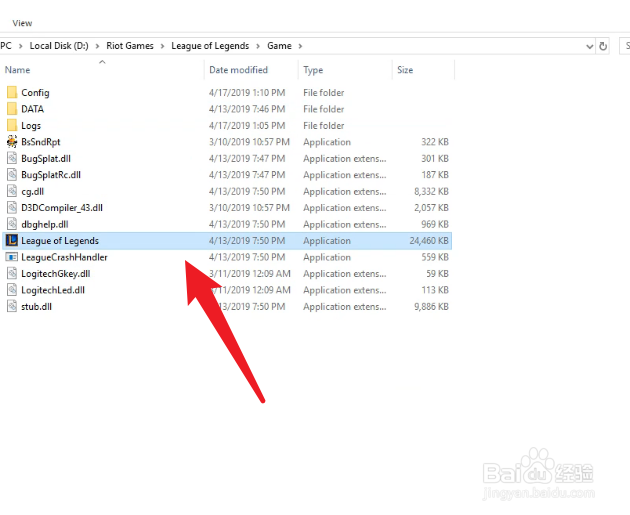Select the D3DCompiler_43.dll file name
630x515 pixels.
62,208
